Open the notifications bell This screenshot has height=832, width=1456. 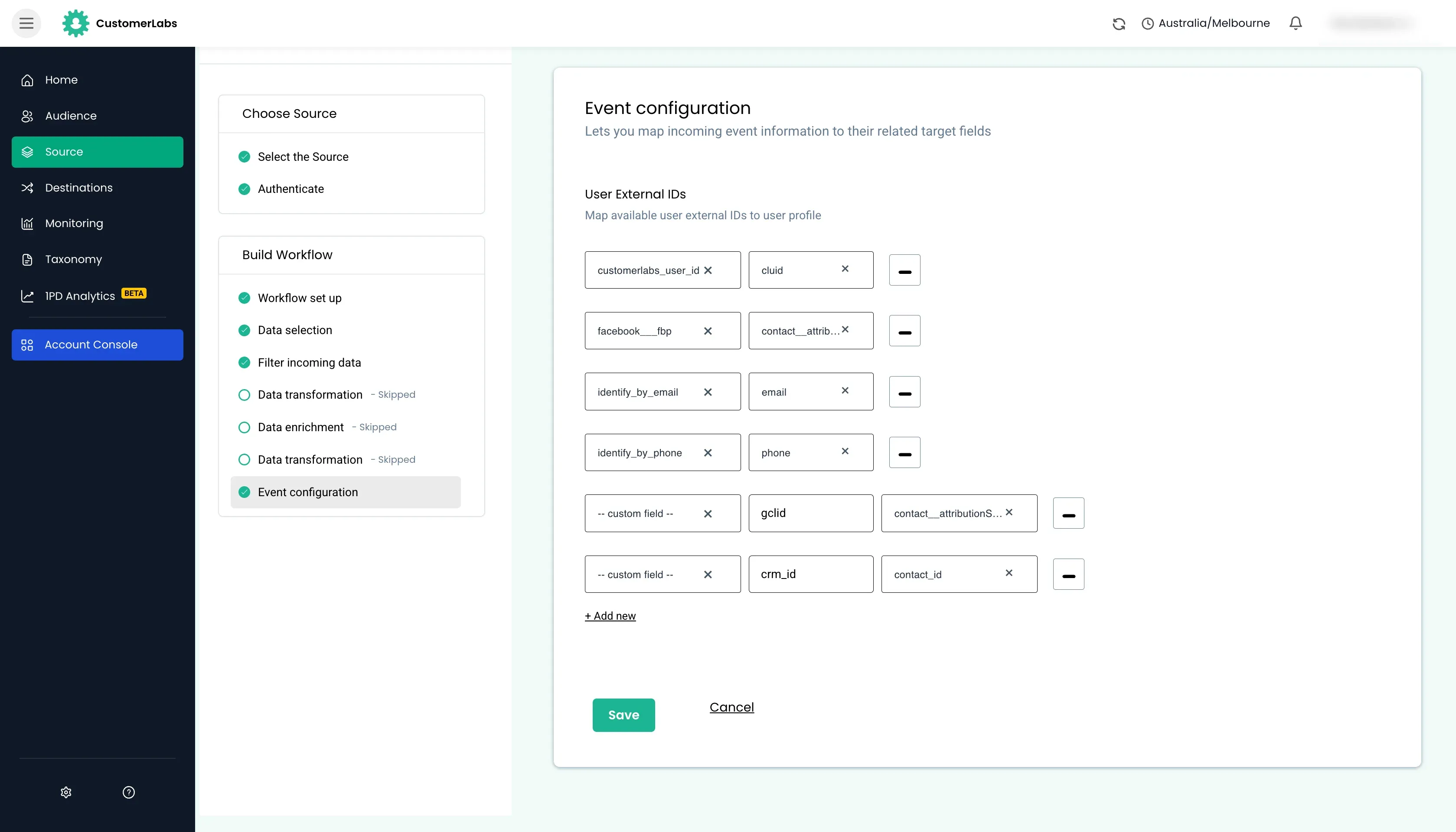(1296, 23)
